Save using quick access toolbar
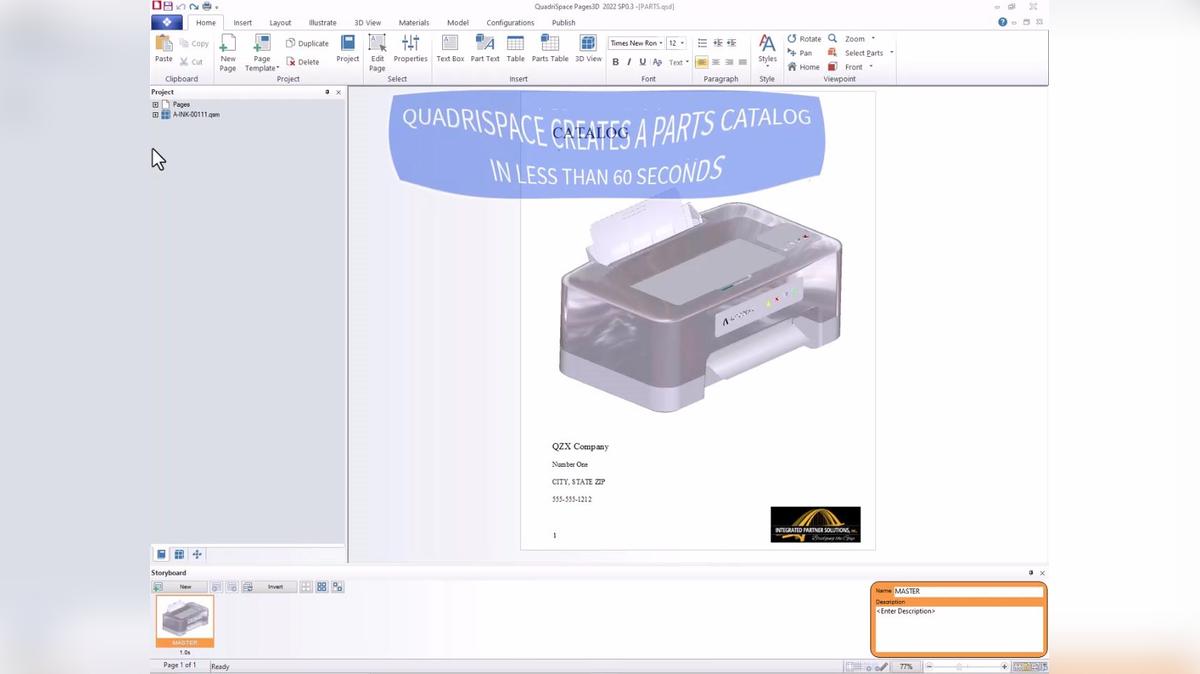The width and height of the screenshot is (1200, 674). (x=168, y=6)
